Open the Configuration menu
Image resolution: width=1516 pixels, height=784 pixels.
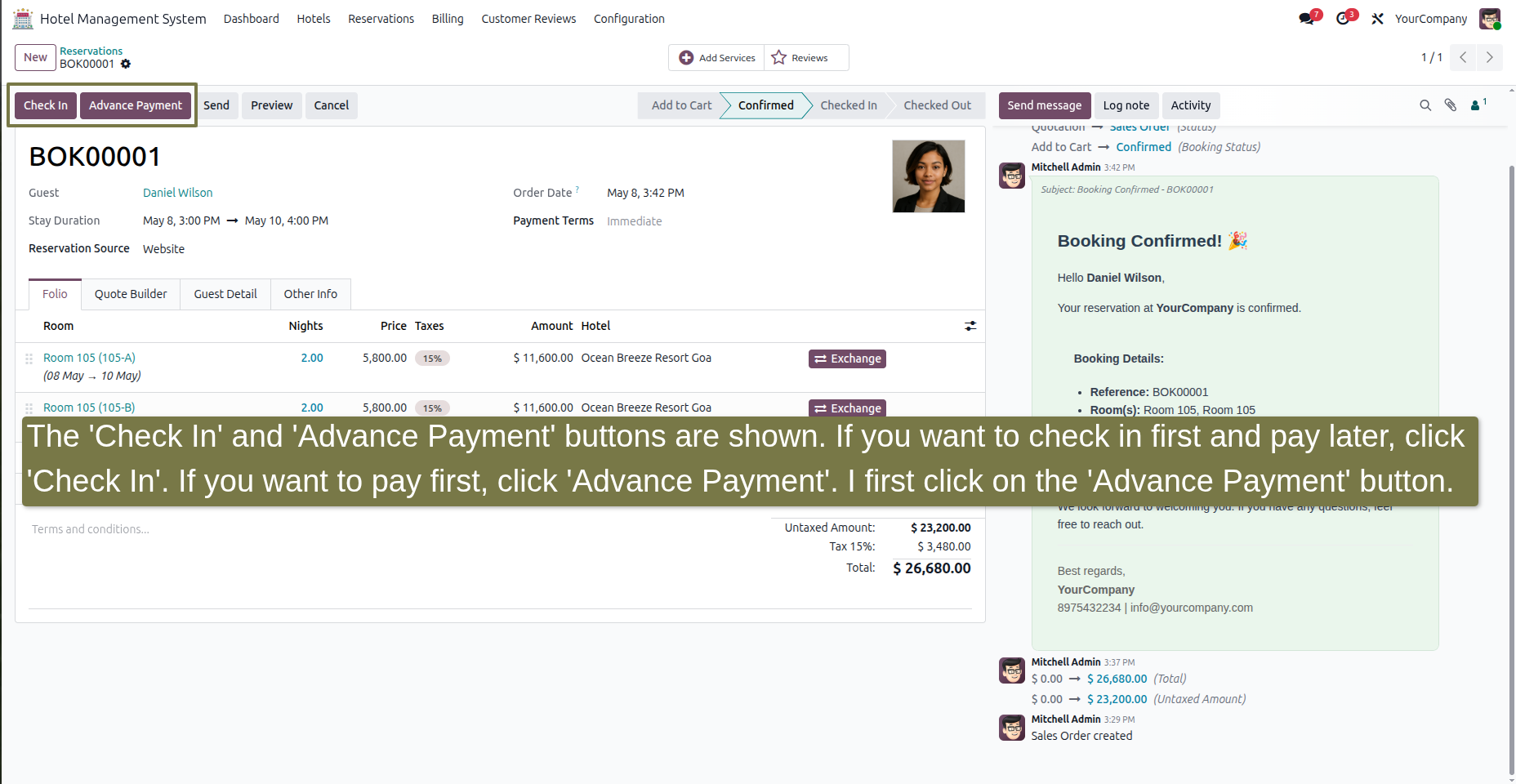(629, 19)
